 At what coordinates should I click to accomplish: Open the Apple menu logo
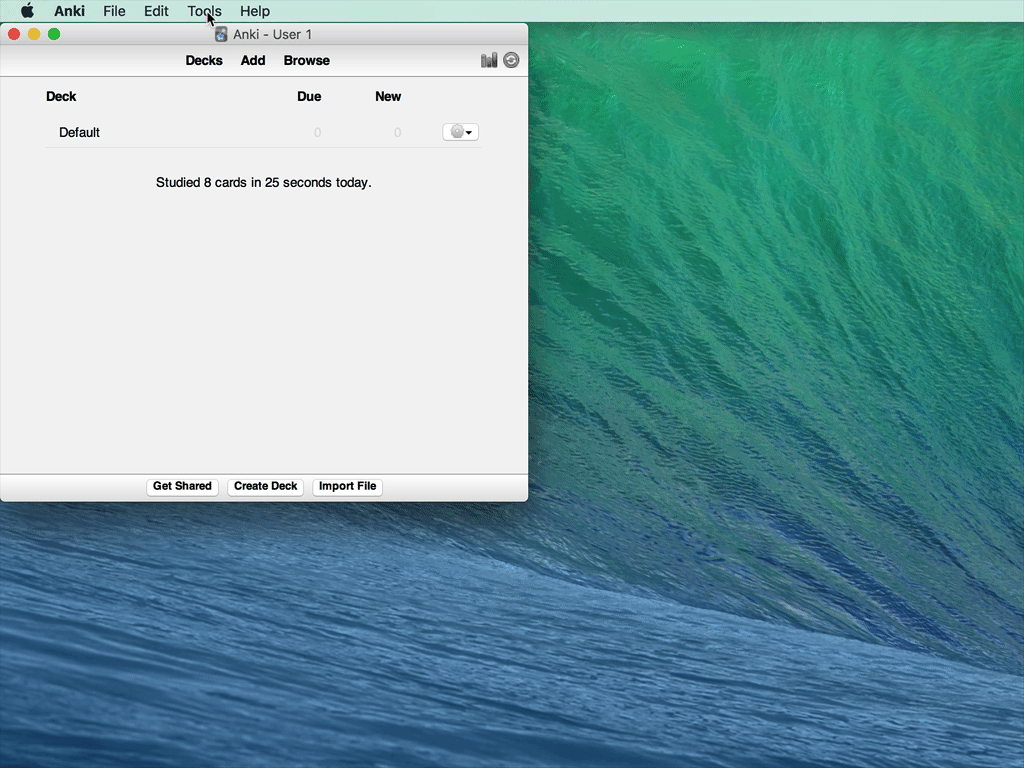[27, 11]
